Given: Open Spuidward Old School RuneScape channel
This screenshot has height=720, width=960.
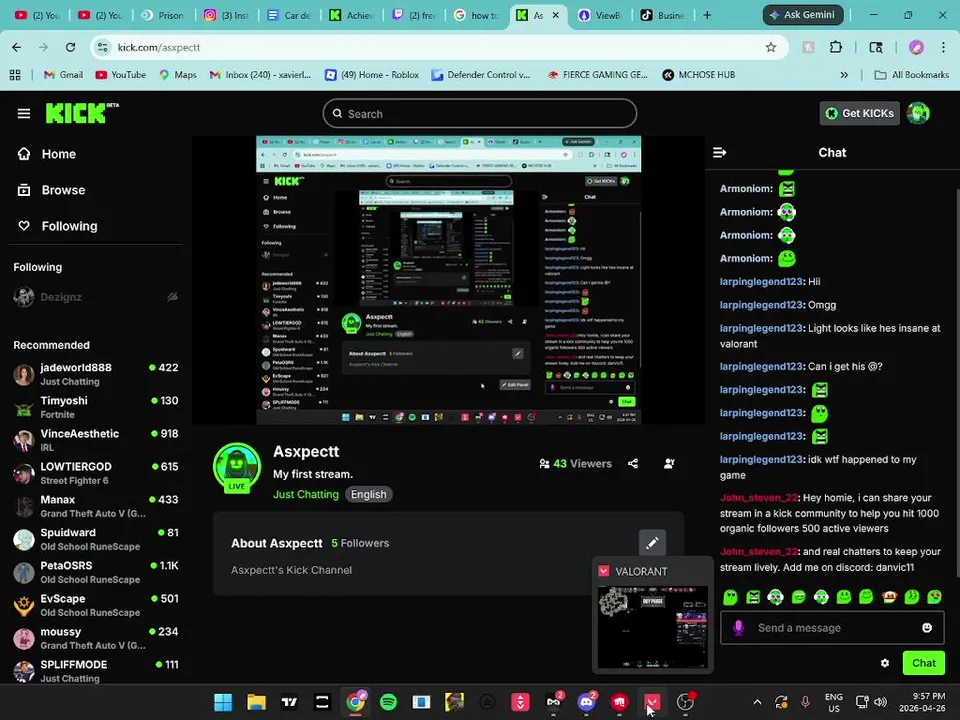Looking at the screenshot, I should [x=95, y=539].
